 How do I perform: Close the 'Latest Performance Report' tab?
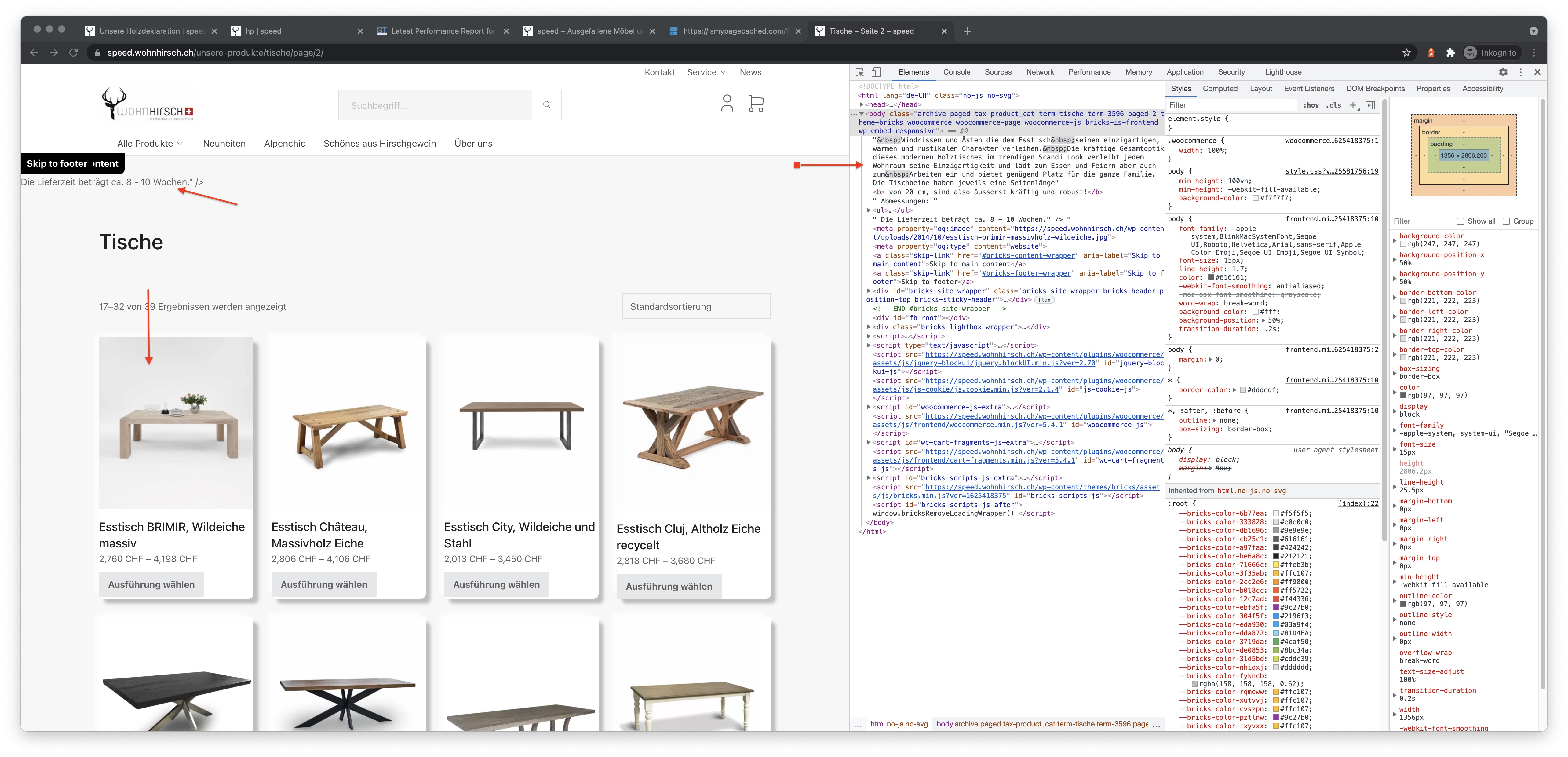506,31
